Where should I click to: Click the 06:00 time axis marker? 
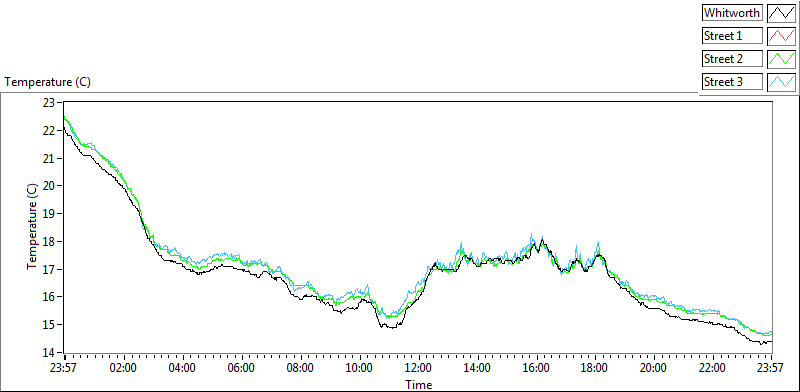coord(241,368)
